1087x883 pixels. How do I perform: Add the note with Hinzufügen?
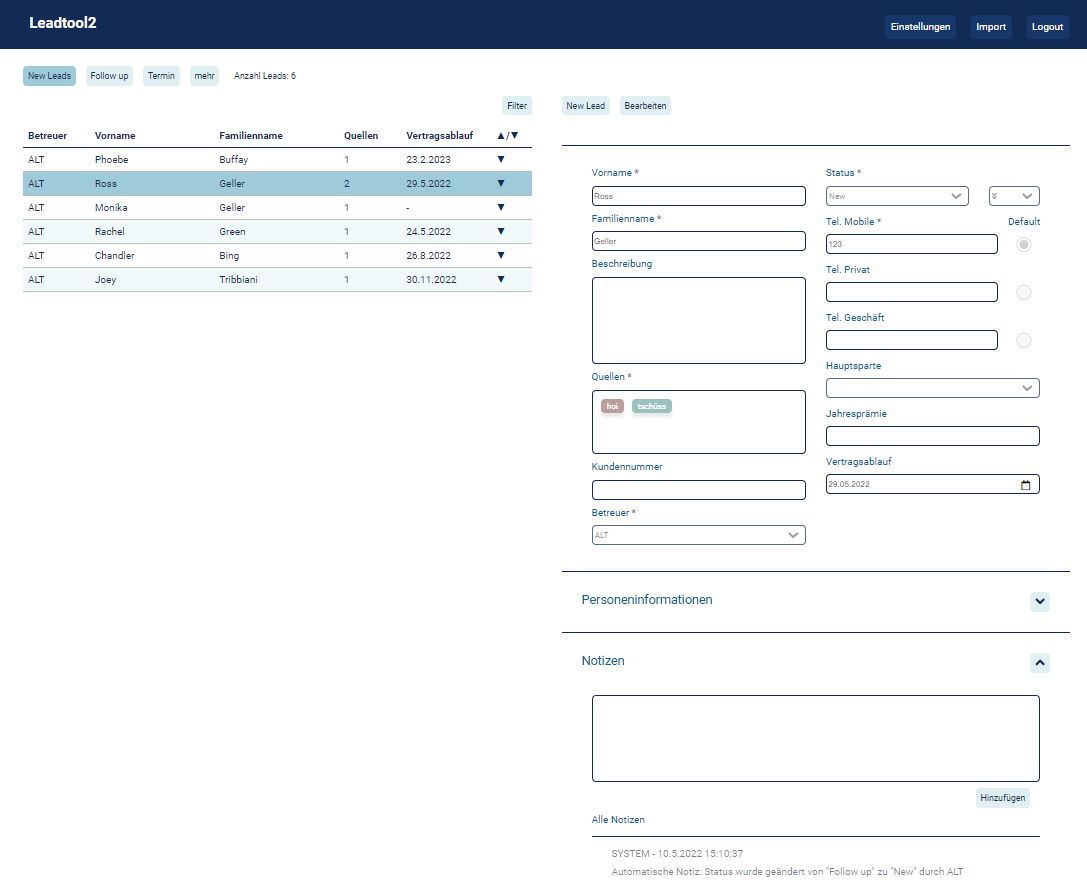[1002, 798]
